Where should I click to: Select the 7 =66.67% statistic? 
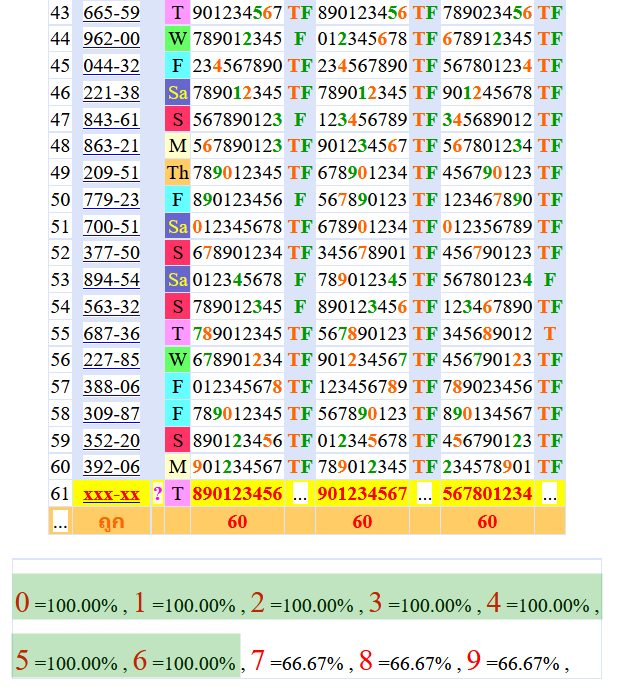point(298,662)
